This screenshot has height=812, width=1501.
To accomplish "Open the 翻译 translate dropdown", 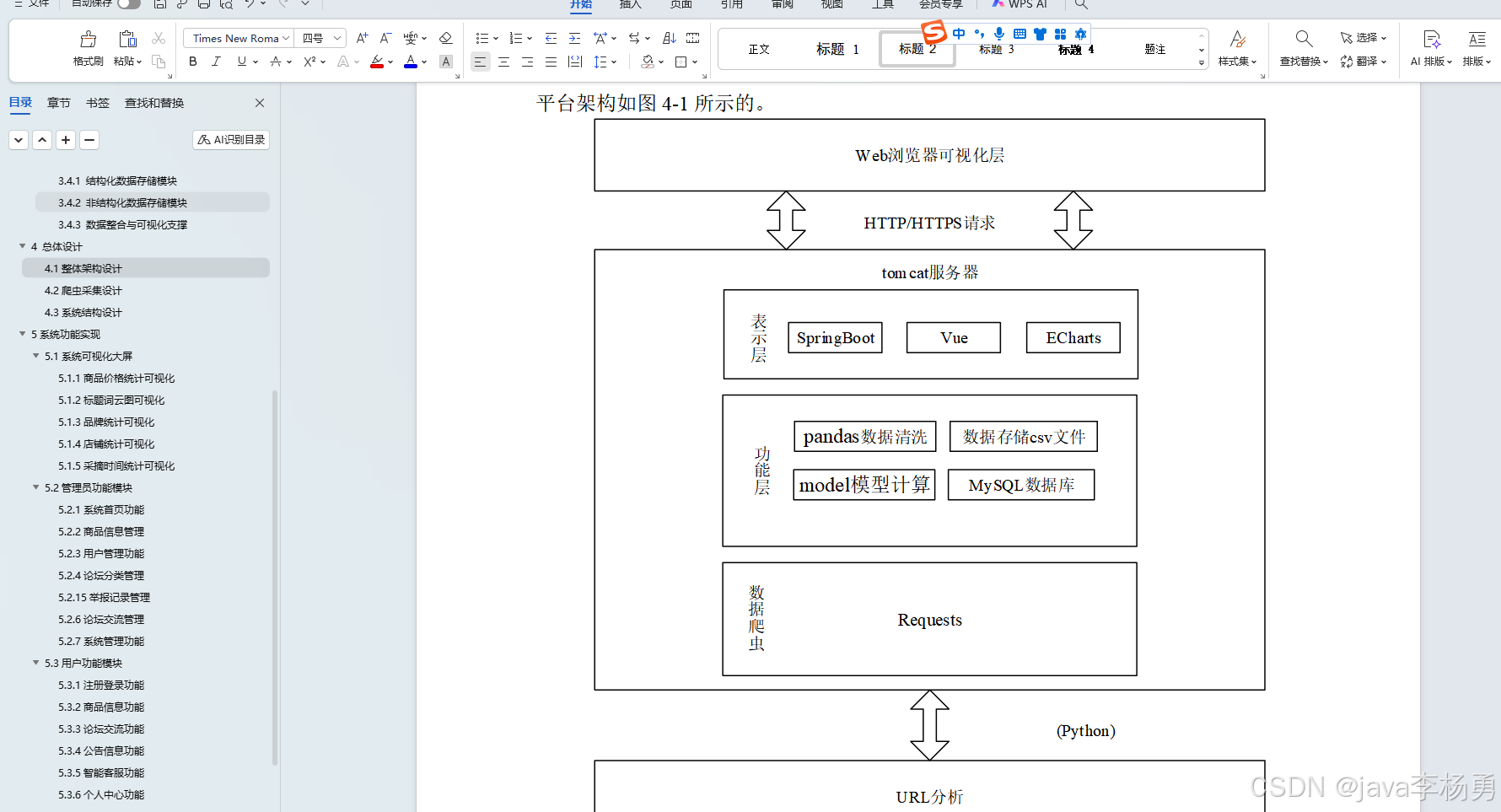I will (x=1364, y=62).
